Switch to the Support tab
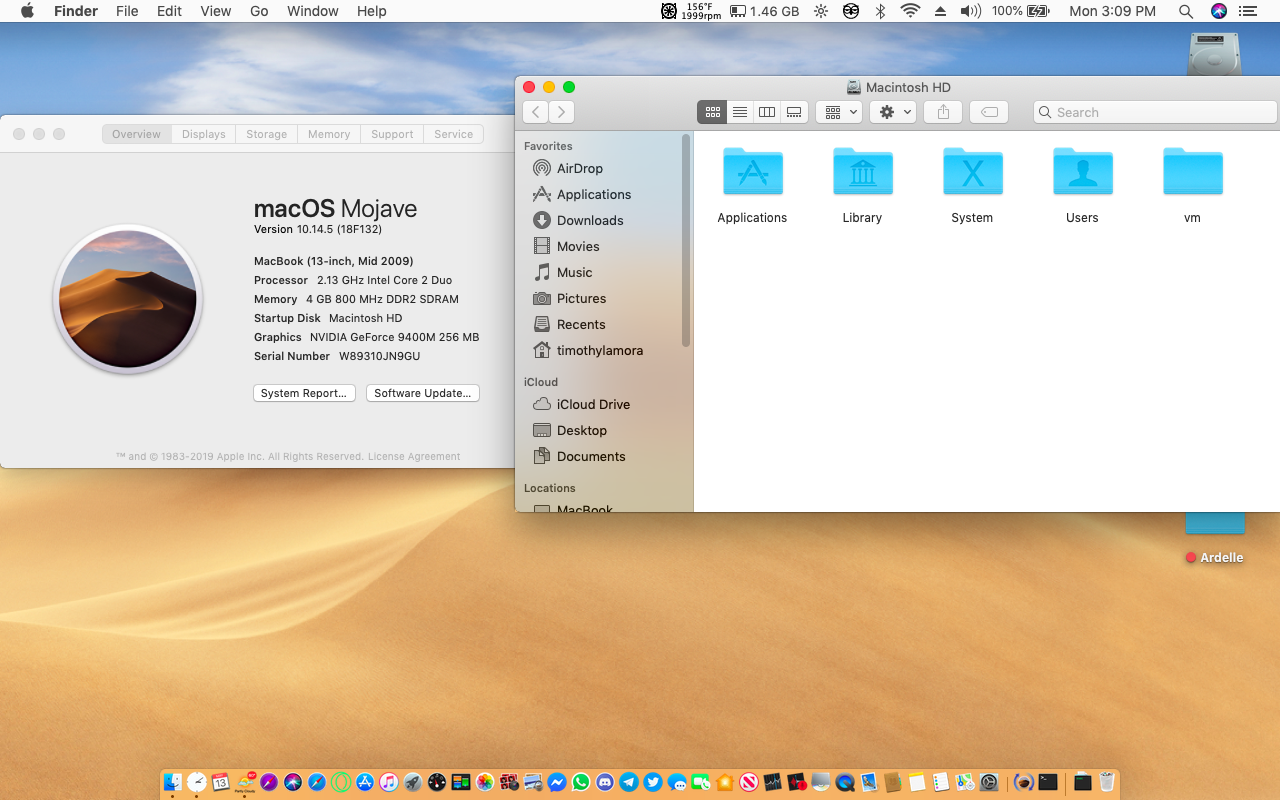The width and height of the screenshot is (1280, 800). 392,134
